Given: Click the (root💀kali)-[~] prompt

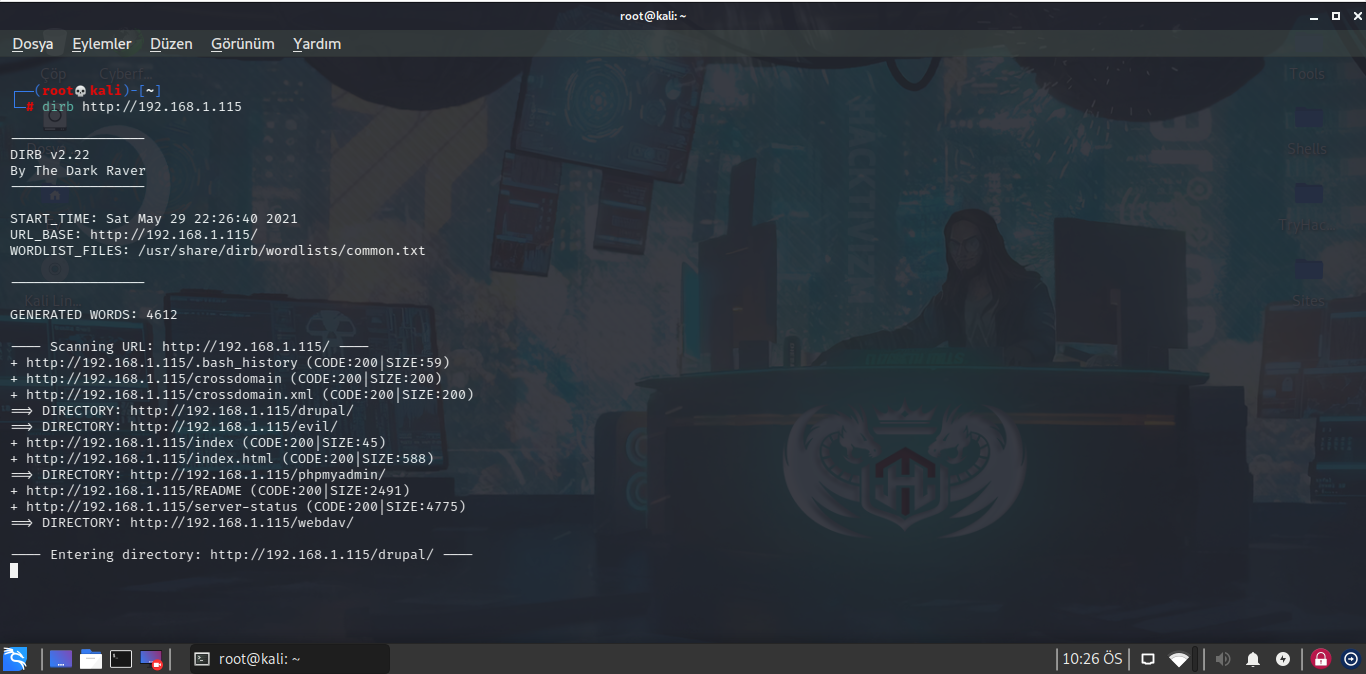Looking at the screenshot, I should coord(88,91).
